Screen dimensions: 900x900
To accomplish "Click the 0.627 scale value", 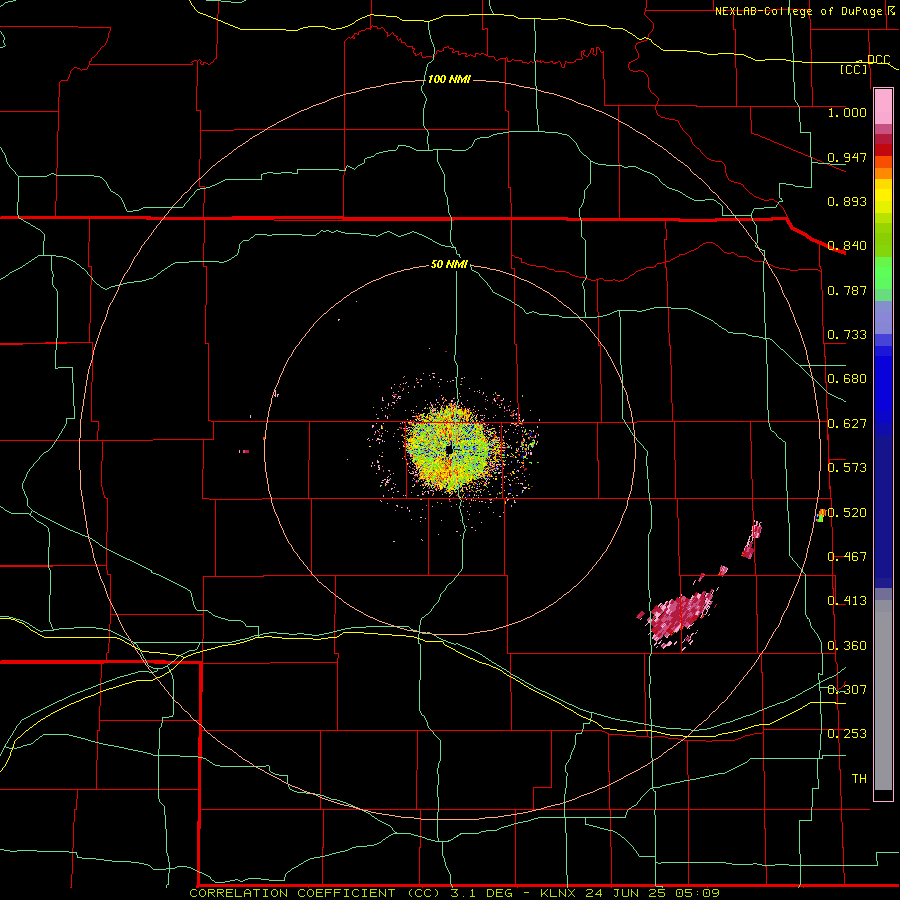I will (x=847, y=424).
